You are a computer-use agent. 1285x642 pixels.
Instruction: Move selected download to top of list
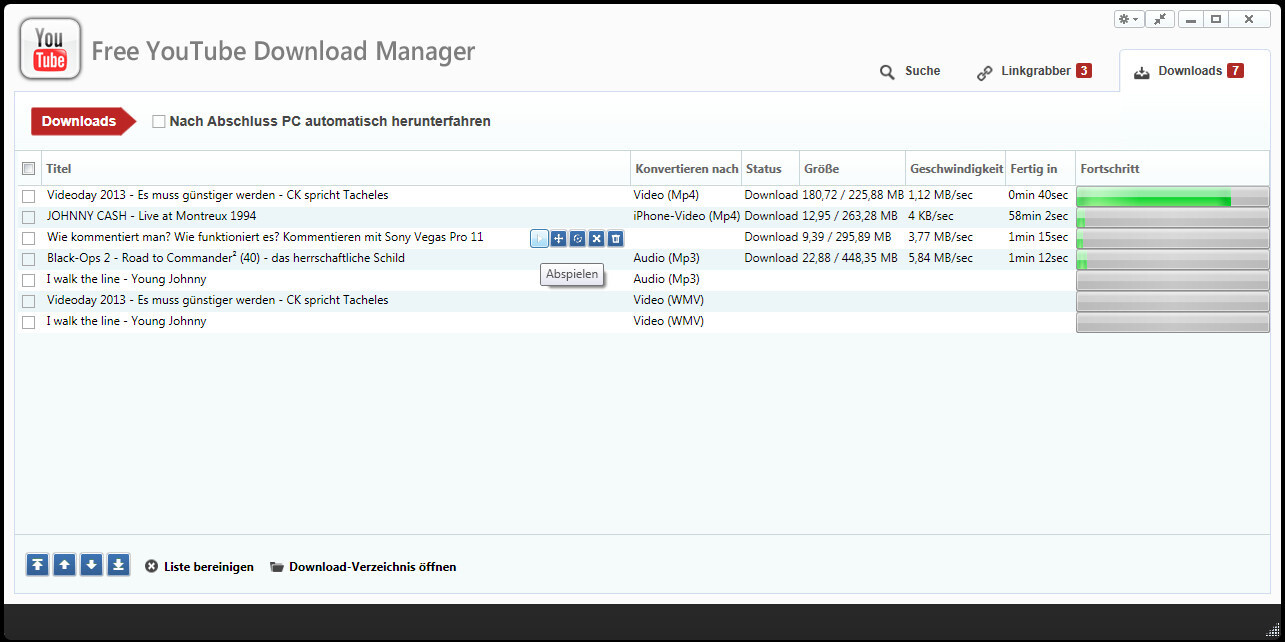click(37, 564)
